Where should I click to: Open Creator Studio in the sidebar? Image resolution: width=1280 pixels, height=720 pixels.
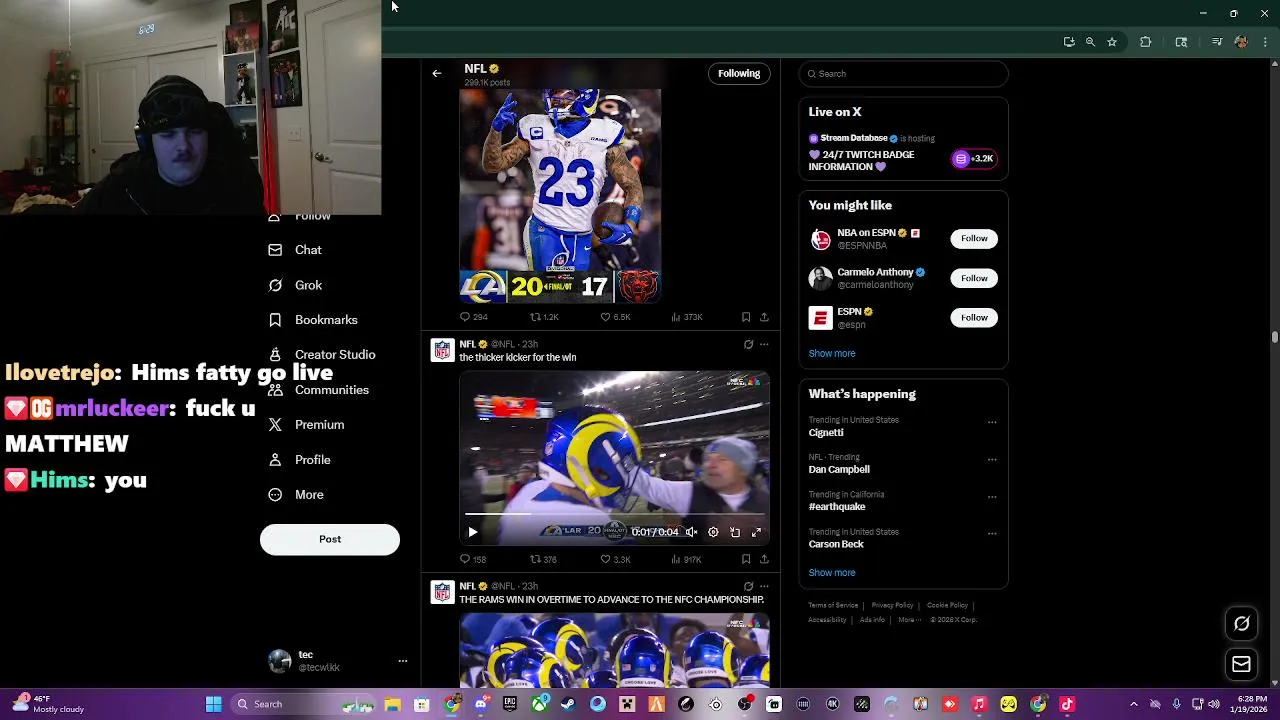point(322,355)
